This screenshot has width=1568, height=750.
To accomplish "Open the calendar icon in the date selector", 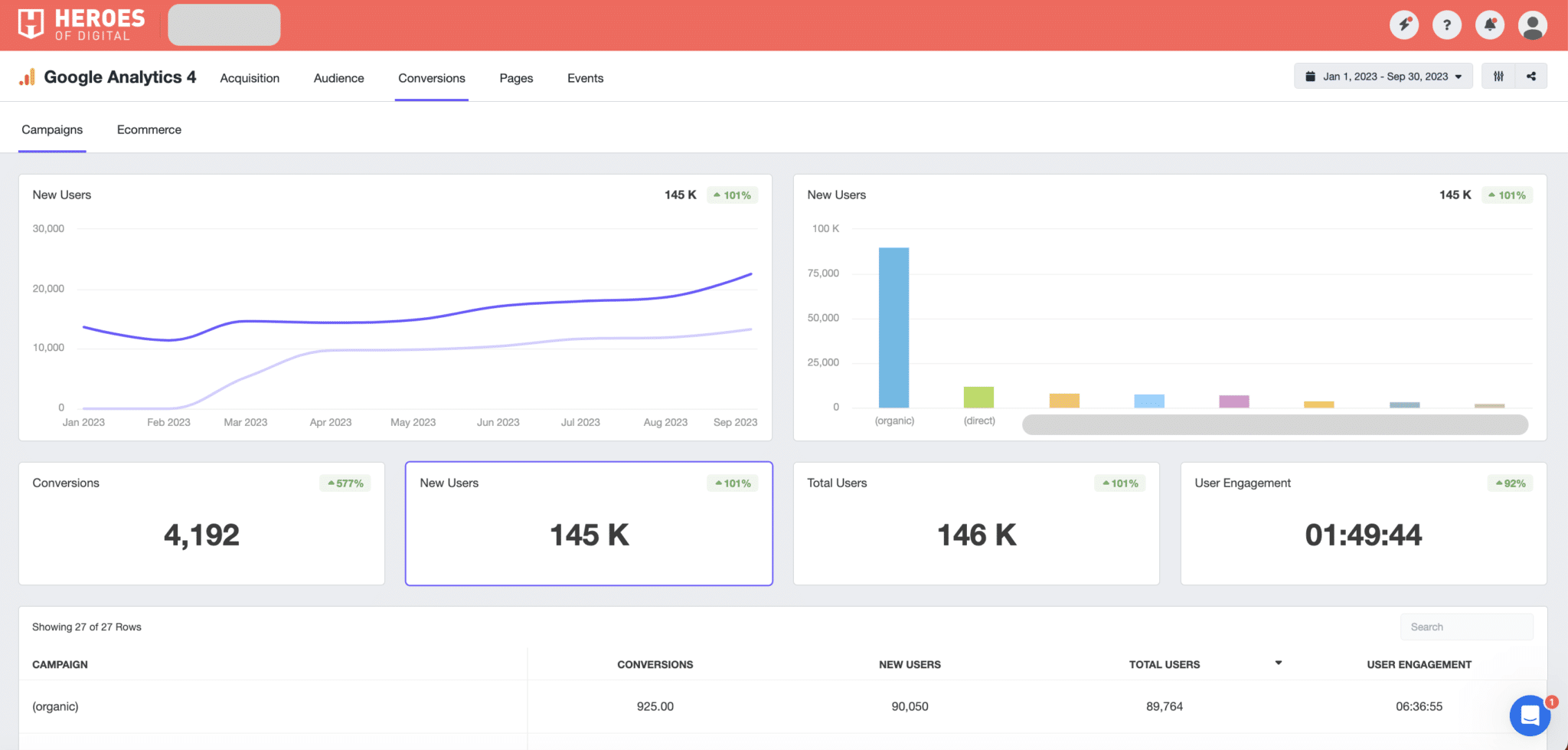I will 1311,76.
